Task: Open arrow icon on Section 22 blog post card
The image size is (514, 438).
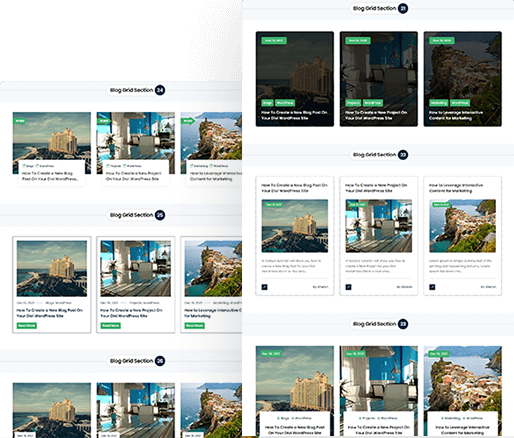Action: click(x=264, y=287)
